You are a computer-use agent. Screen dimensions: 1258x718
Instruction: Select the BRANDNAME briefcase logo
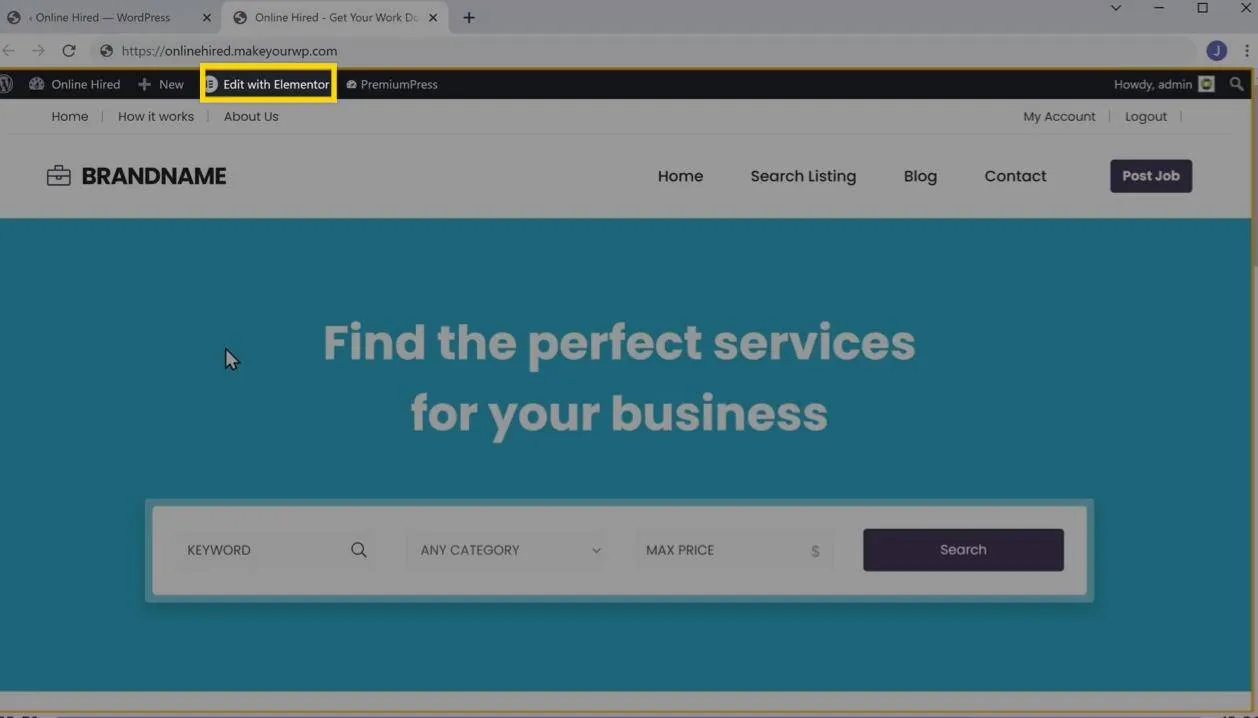coord(58,175)
